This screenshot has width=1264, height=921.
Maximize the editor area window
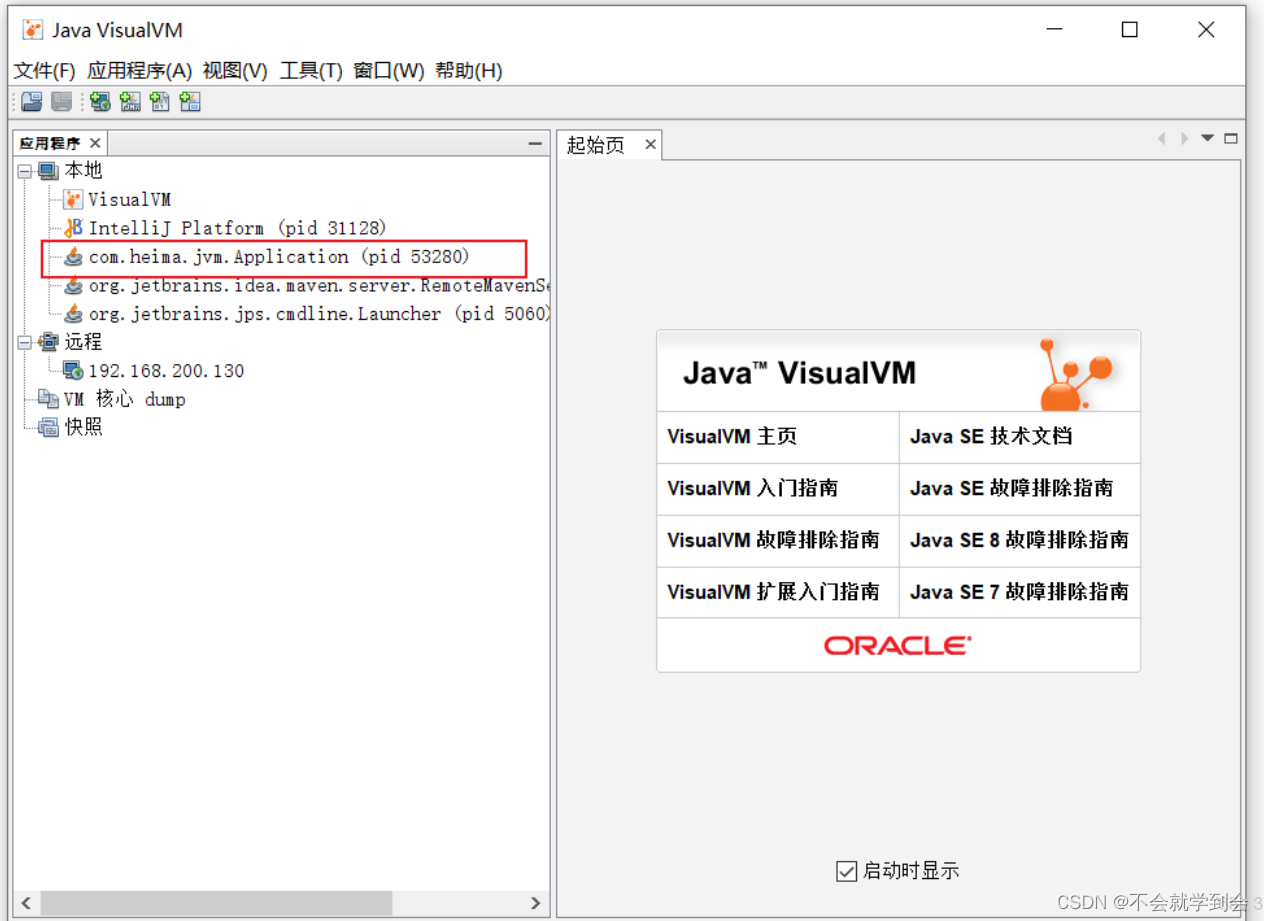pyautogui.click(x=1231, y=138)
